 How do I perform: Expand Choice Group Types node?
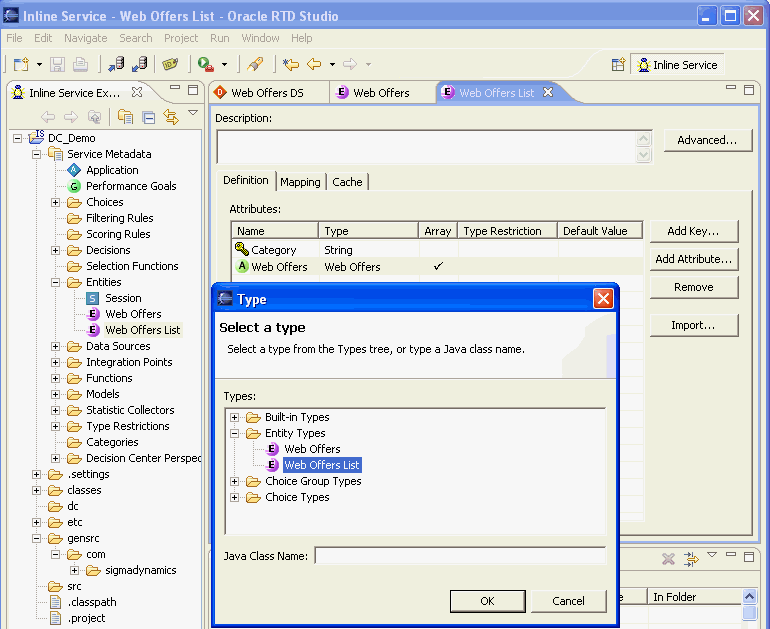click(x=235, y=481)
